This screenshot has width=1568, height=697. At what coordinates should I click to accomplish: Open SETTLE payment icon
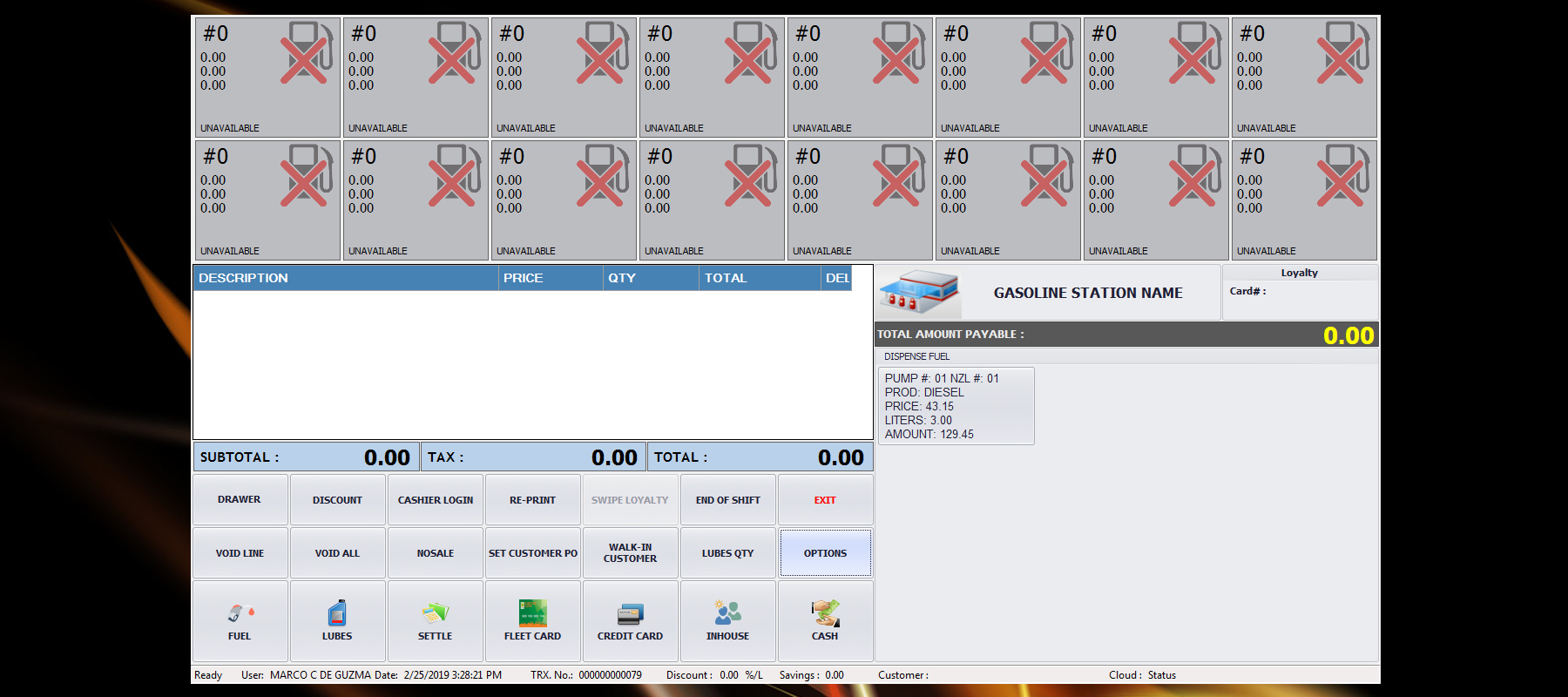pos(435,613)
